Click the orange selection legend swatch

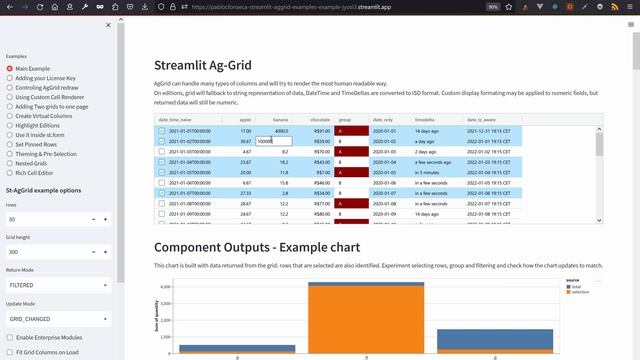[569, 292]
